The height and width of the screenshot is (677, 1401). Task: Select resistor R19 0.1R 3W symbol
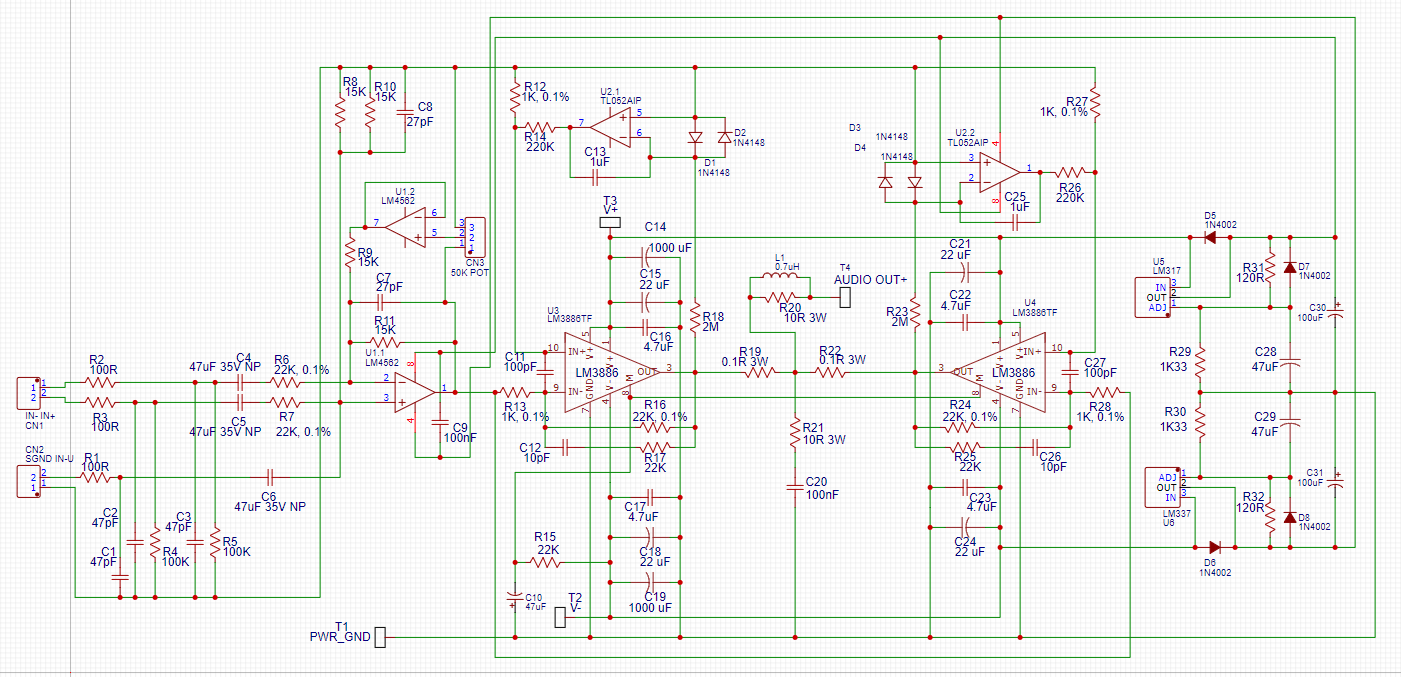(759, 371)
